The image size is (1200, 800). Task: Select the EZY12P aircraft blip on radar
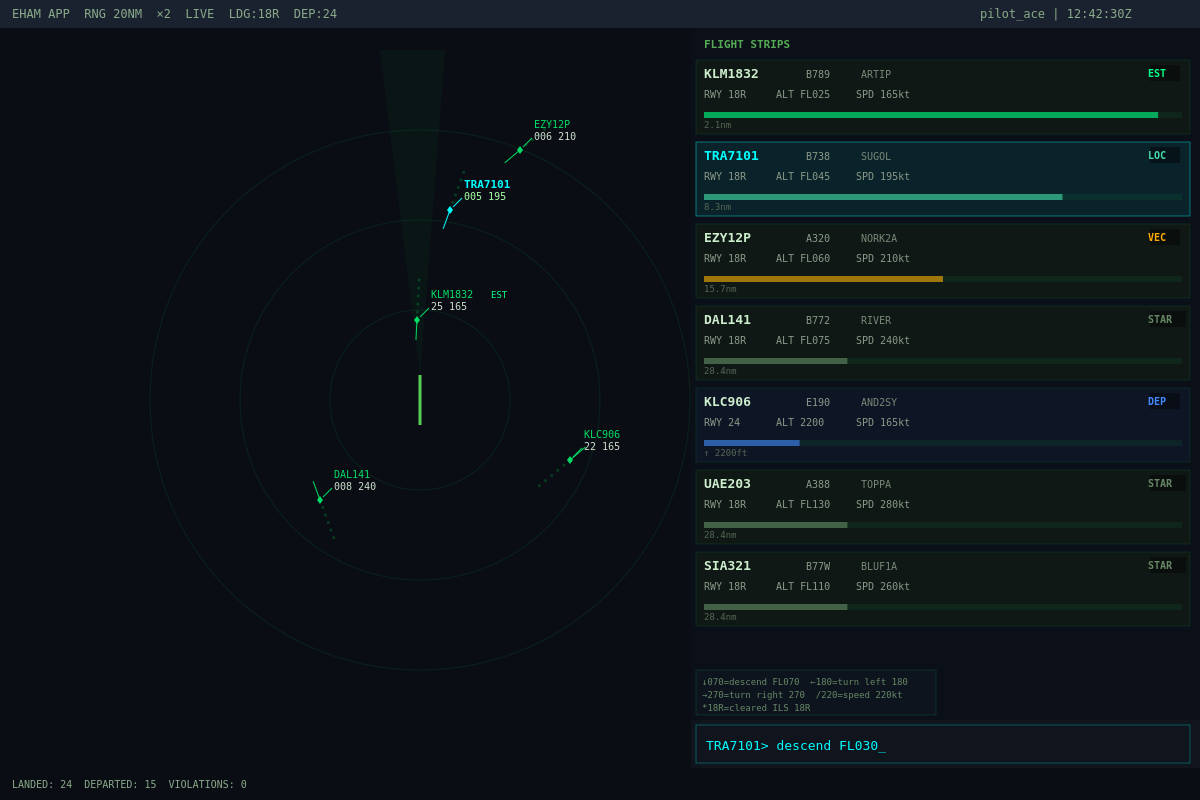pos(520,150)
